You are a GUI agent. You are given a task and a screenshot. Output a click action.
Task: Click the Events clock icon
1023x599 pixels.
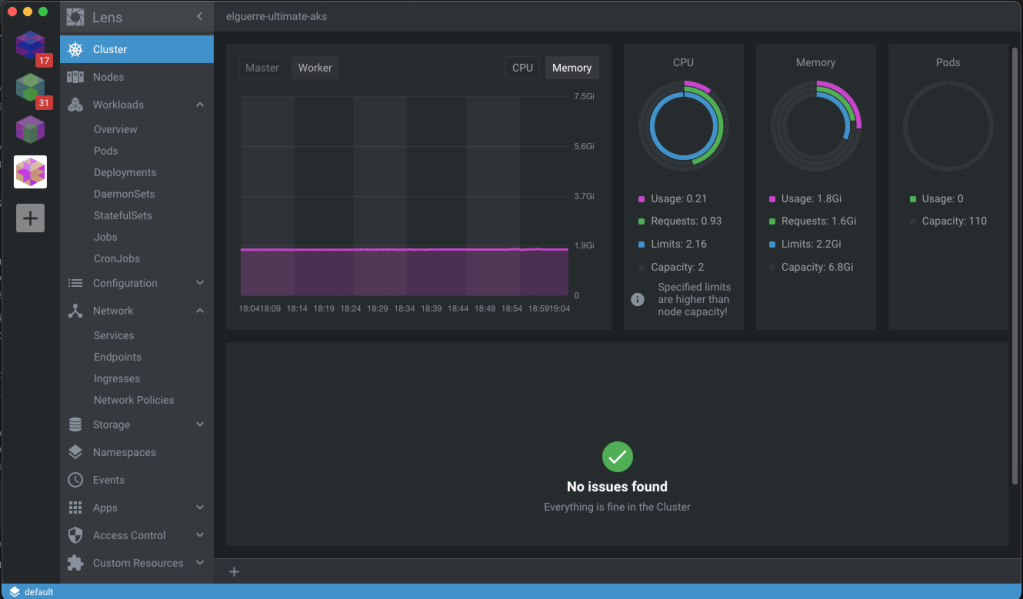75,480
